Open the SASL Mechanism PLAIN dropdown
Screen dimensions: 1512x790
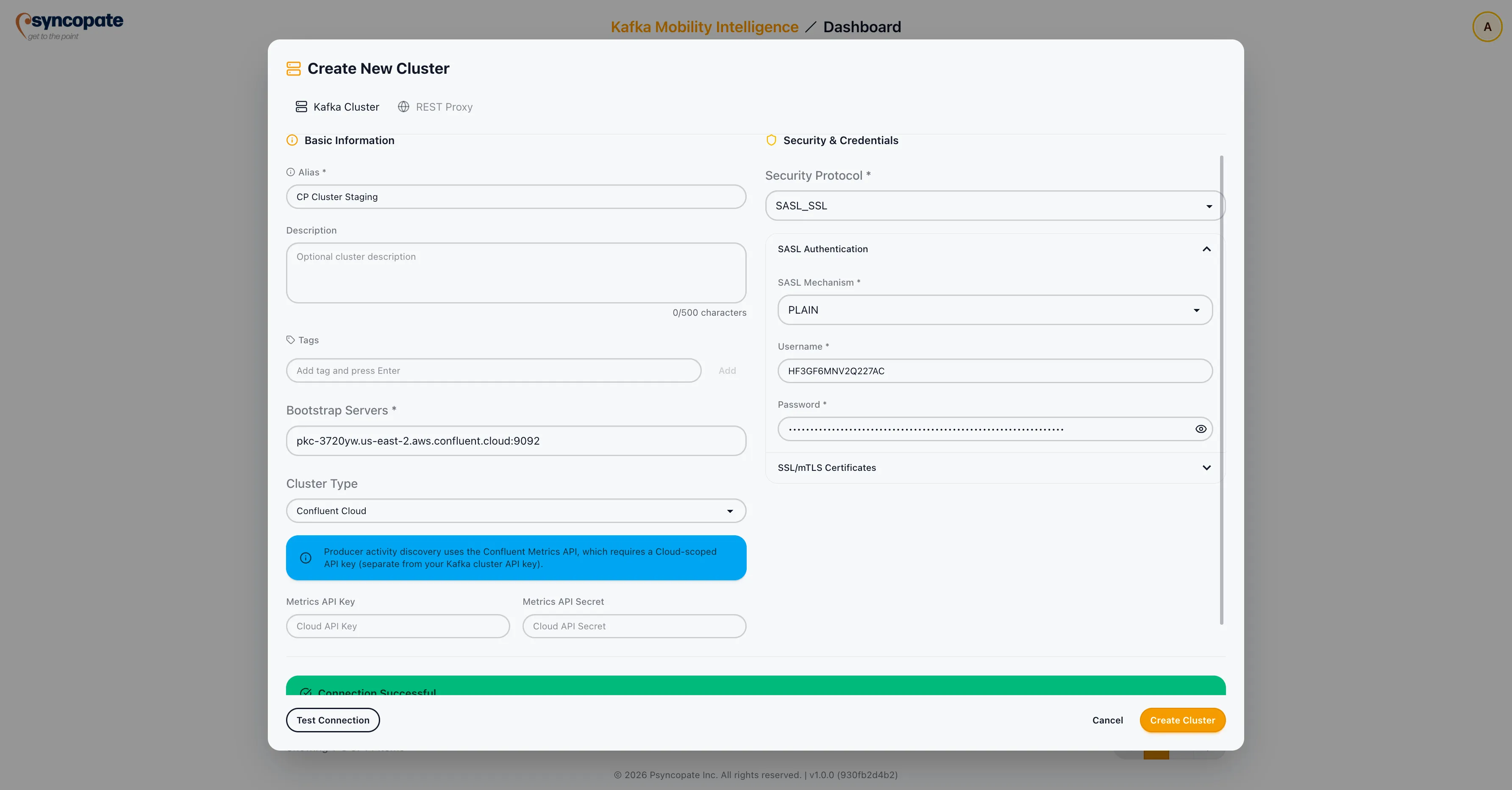994,310
